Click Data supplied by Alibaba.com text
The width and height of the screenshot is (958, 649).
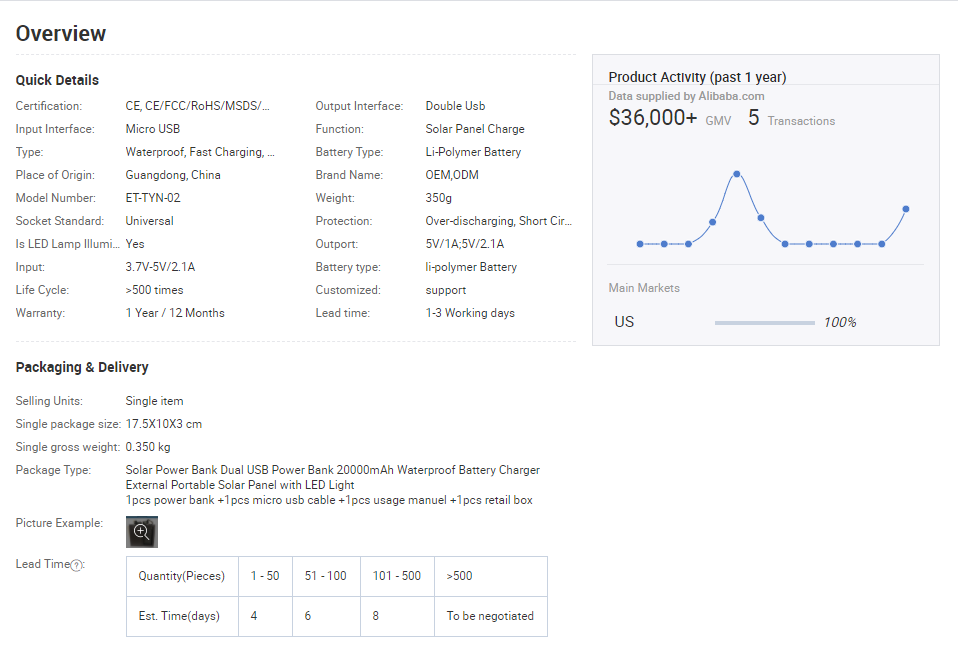coord(686,96)
